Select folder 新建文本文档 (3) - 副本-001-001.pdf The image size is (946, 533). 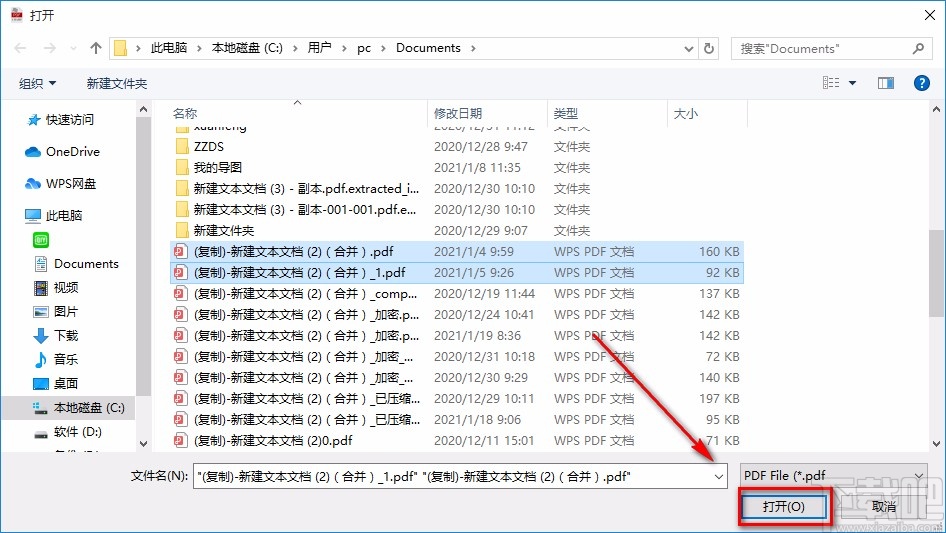[x=457, y=209]
